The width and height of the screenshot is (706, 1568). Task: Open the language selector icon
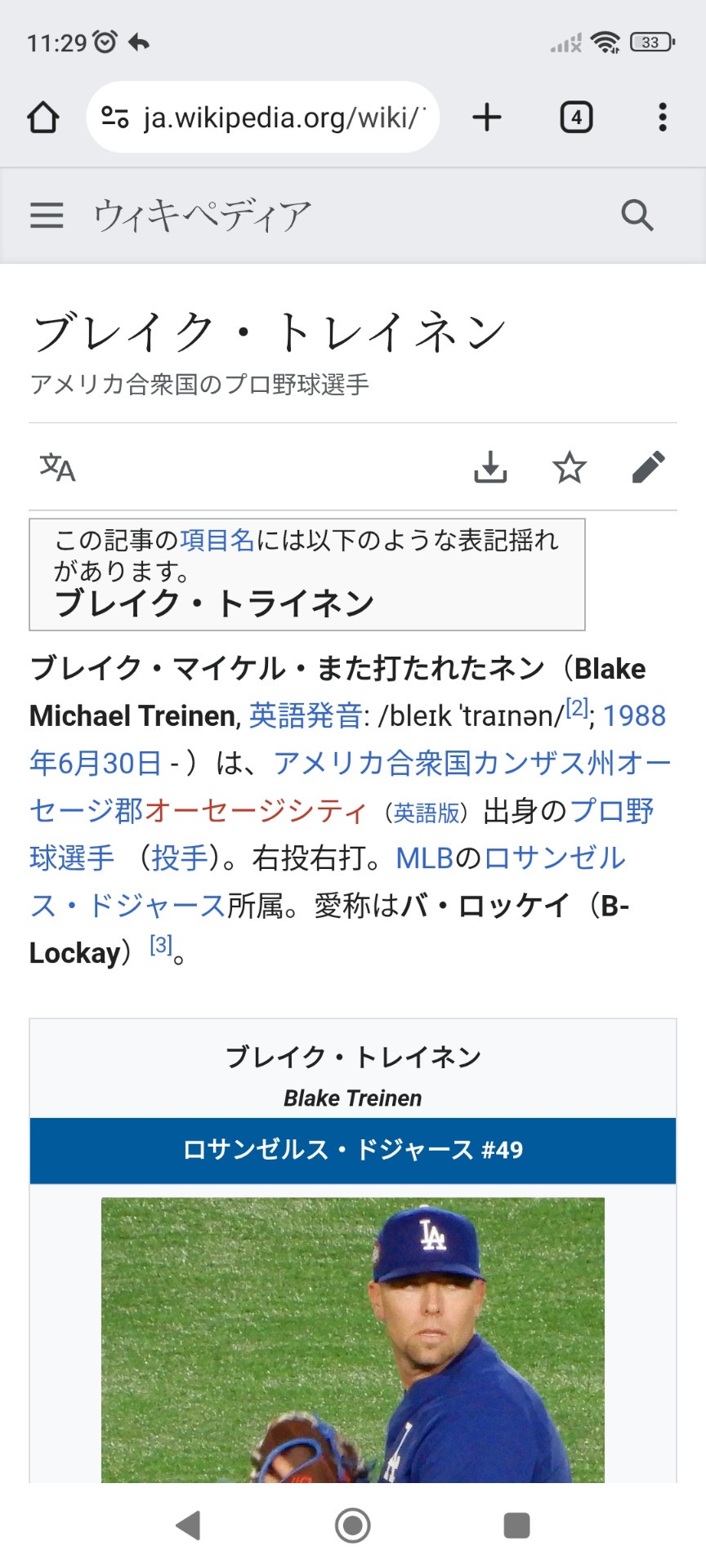57,467
